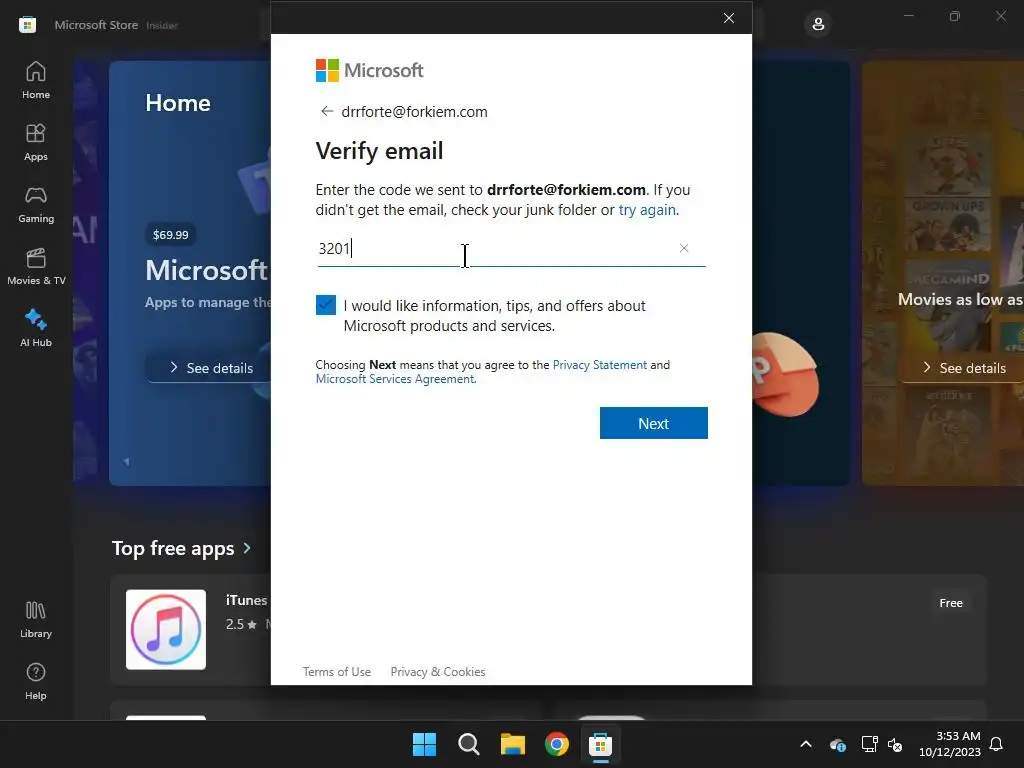
Task: Open Terms of Use link
Action: [x=336, y=672]
